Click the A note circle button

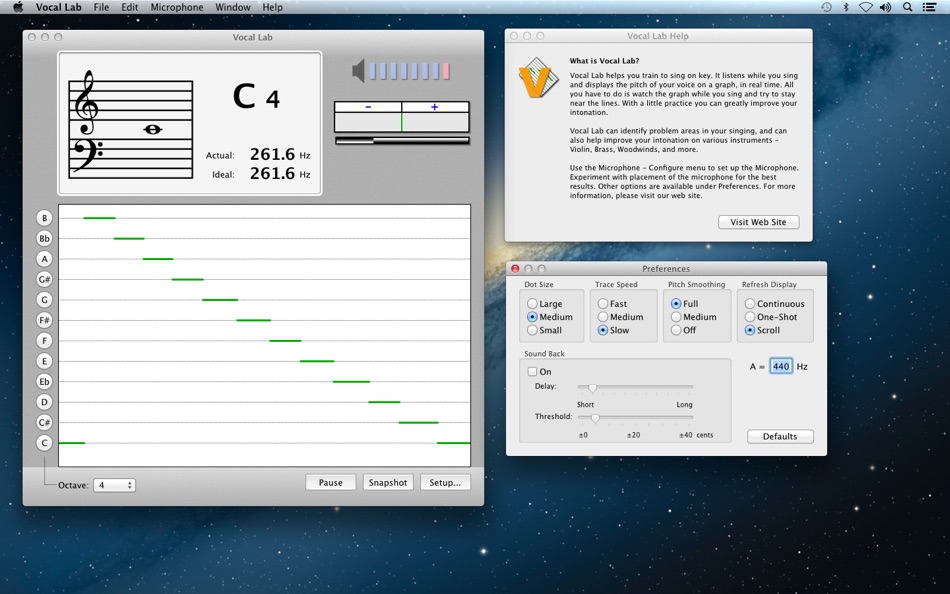(x=44, y=259)
